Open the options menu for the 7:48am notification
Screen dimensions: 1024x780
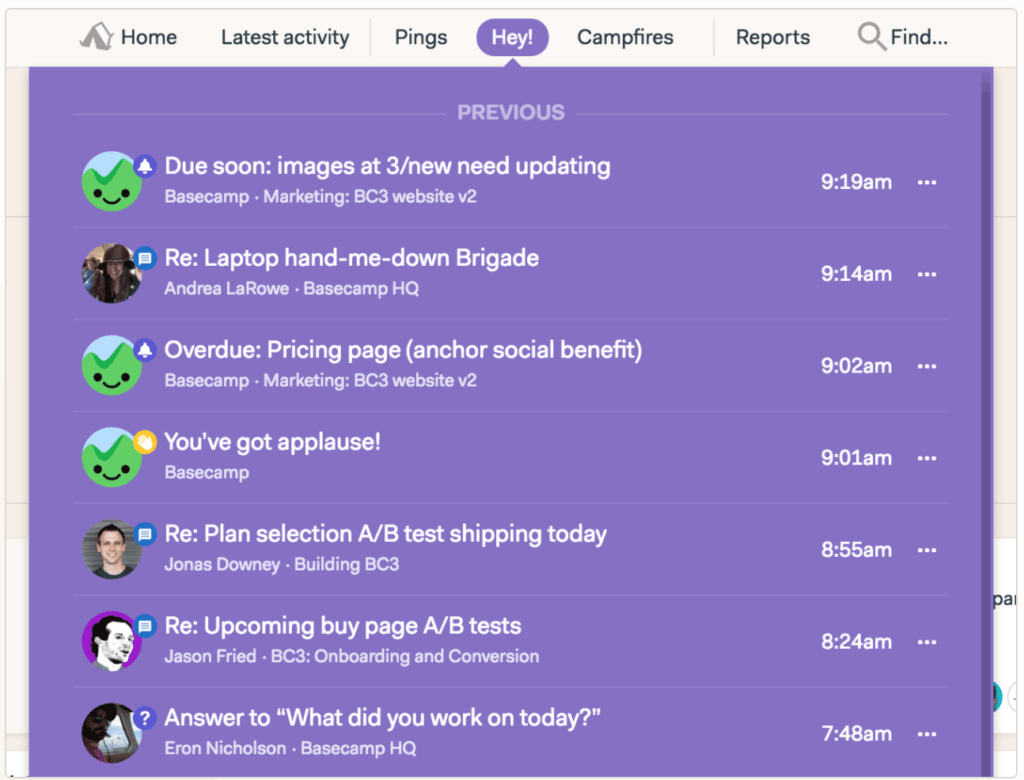pos(927,734)
